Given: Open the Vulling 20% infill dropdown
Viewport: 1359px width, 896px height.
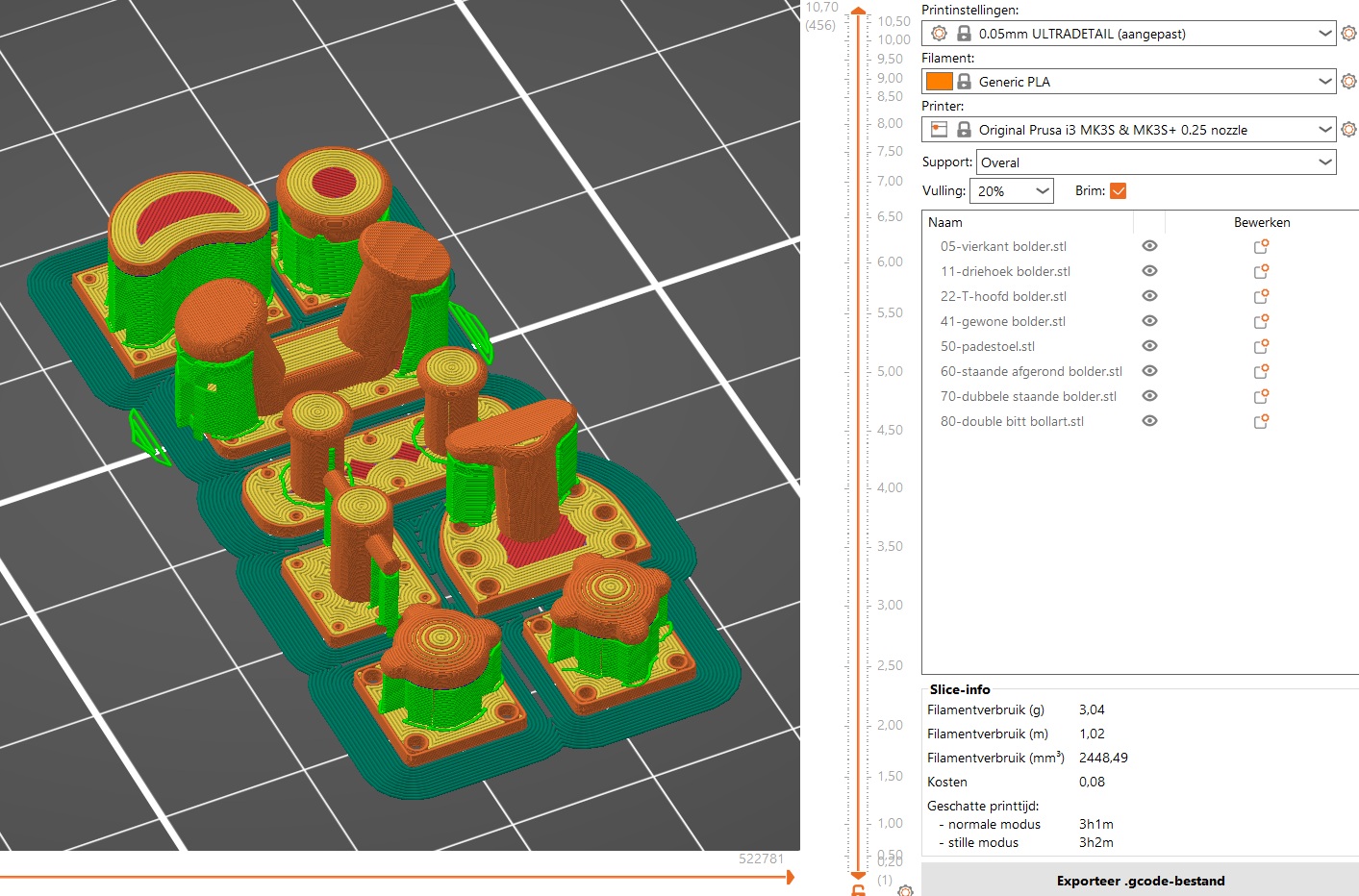Looking at the screenshot, I should click(x=1012, y=190).
